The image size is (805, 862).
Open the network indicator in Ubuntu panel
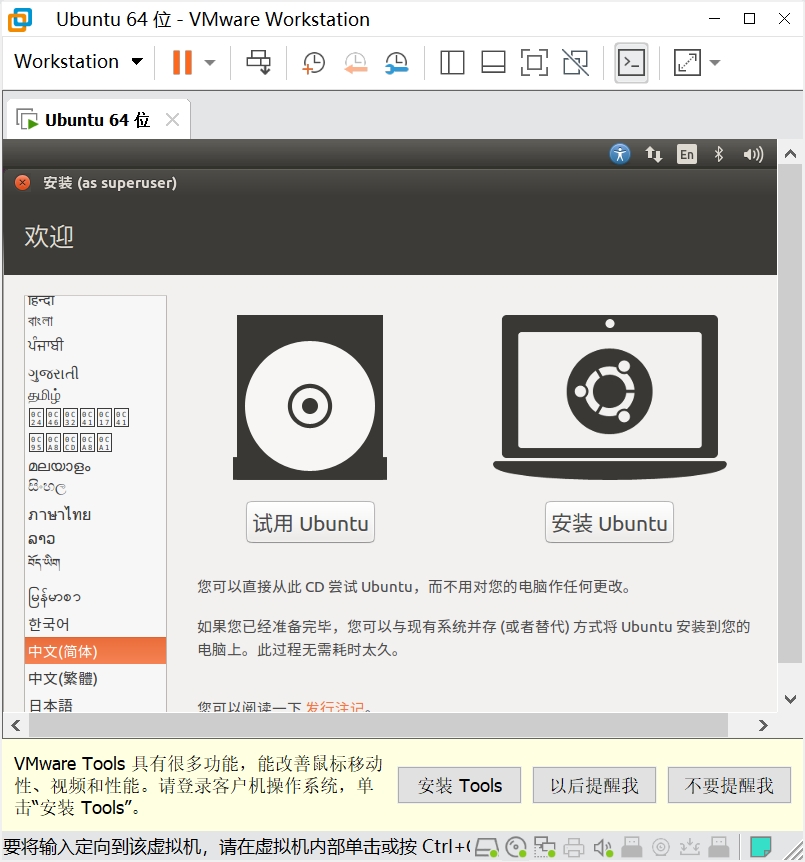pos(653,154)
